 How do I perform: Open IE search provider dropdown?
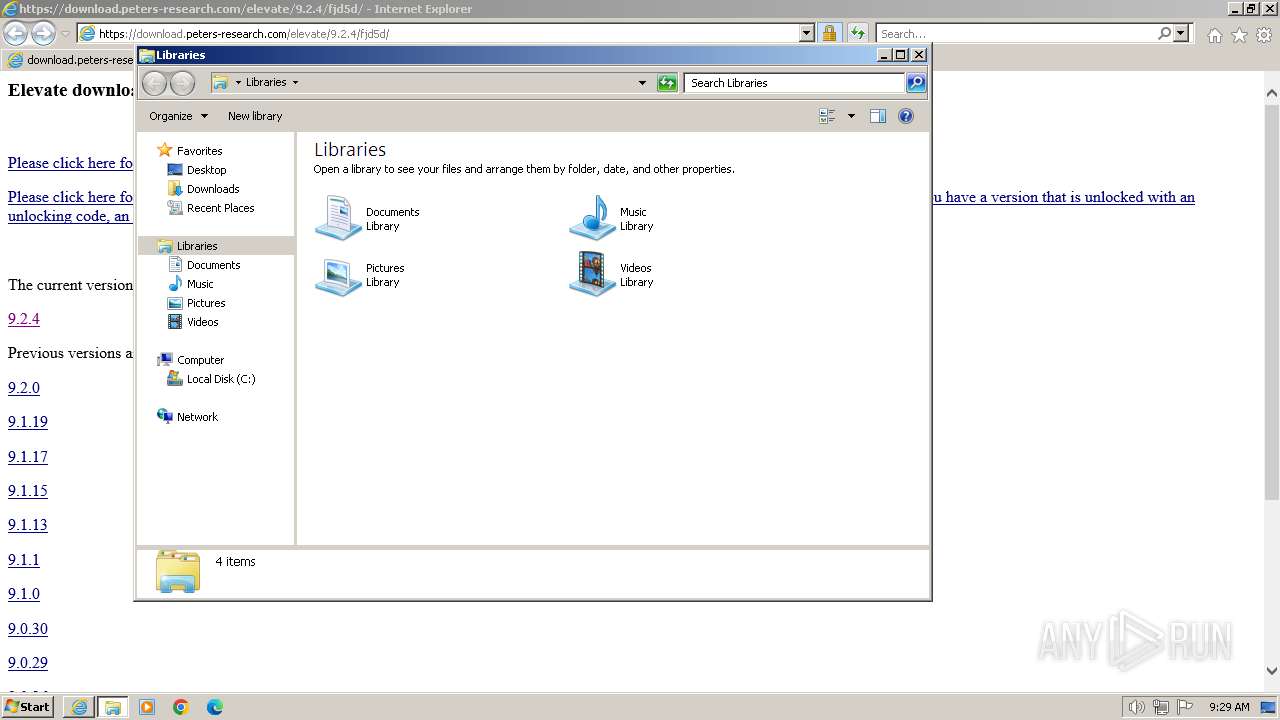point(1181,33)
